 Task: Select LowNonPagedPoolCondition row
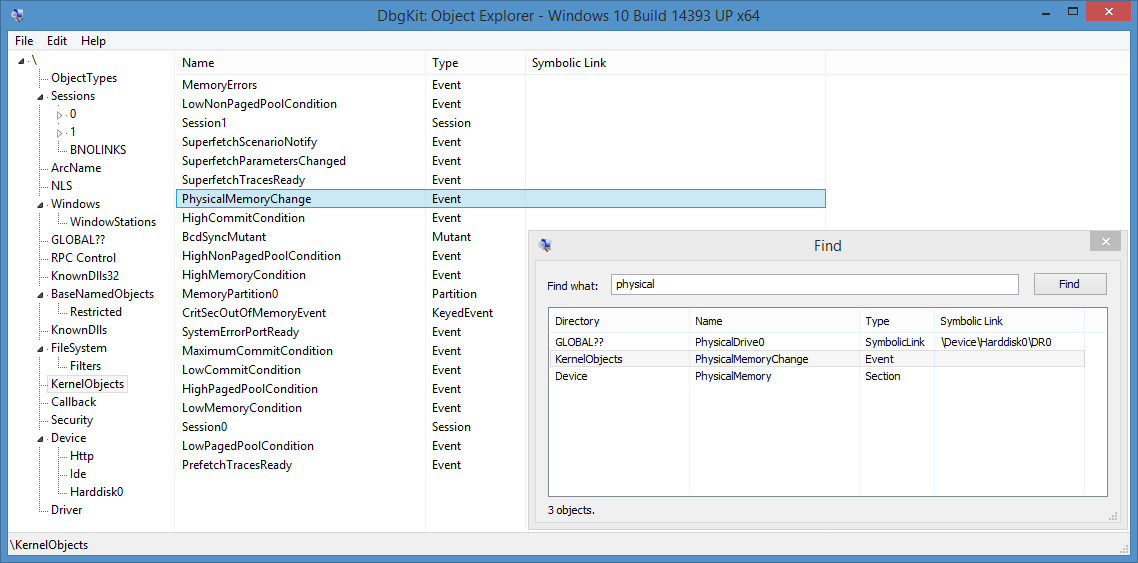(500, 104)
